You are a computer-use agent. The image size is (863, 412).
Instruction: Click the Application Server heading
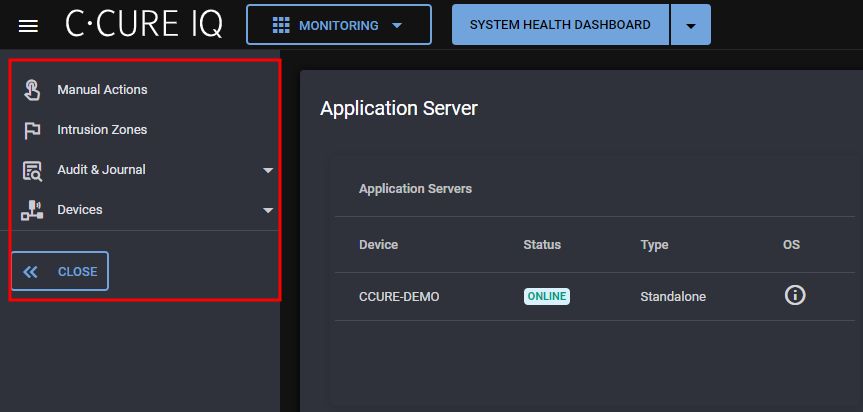(399, 108)
